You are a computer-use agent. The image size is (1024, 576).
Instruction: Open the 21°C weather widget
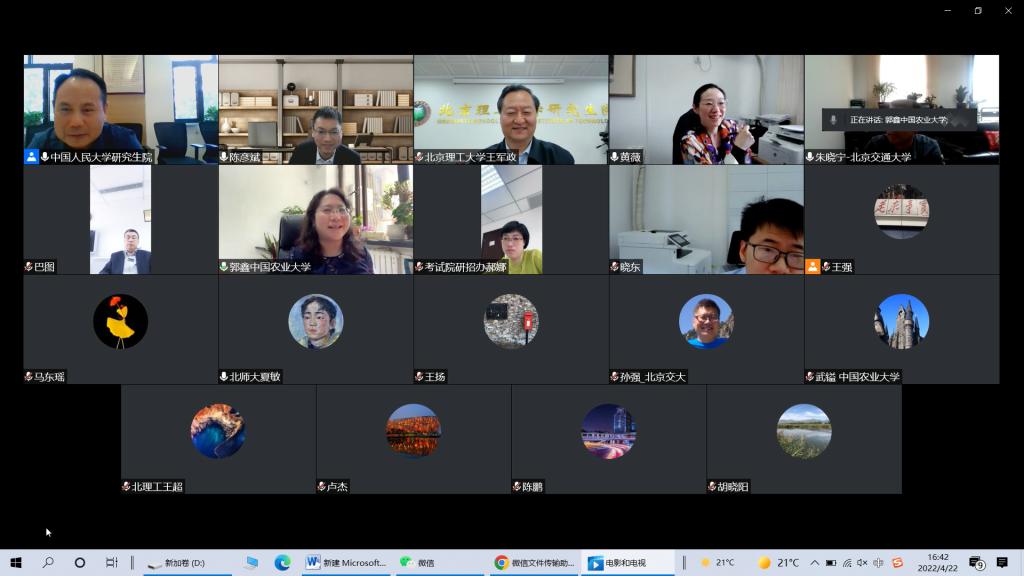click(x=718, y=563)
